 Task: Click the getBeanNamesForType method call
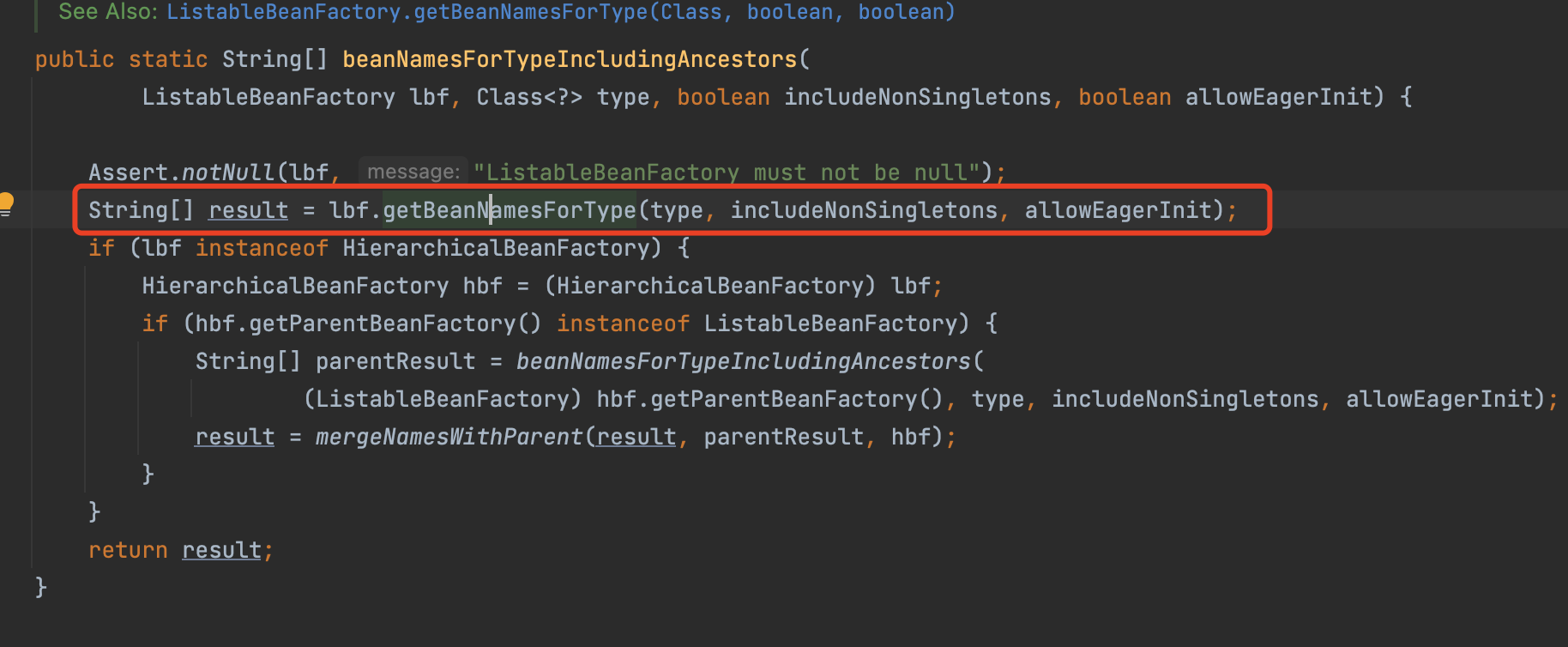510,210
